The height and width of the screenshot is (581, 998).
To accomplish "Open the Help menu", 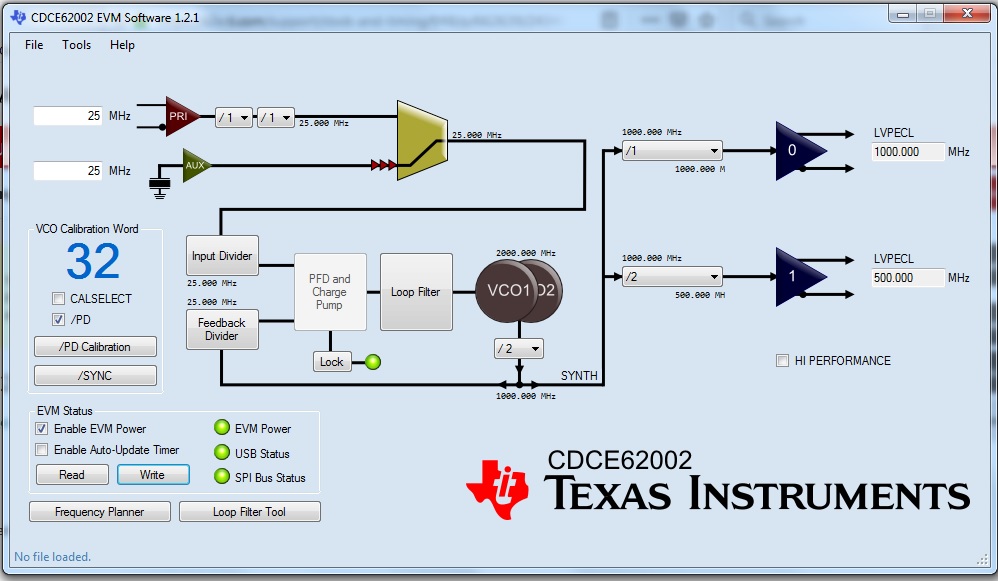I will [122, 45].
